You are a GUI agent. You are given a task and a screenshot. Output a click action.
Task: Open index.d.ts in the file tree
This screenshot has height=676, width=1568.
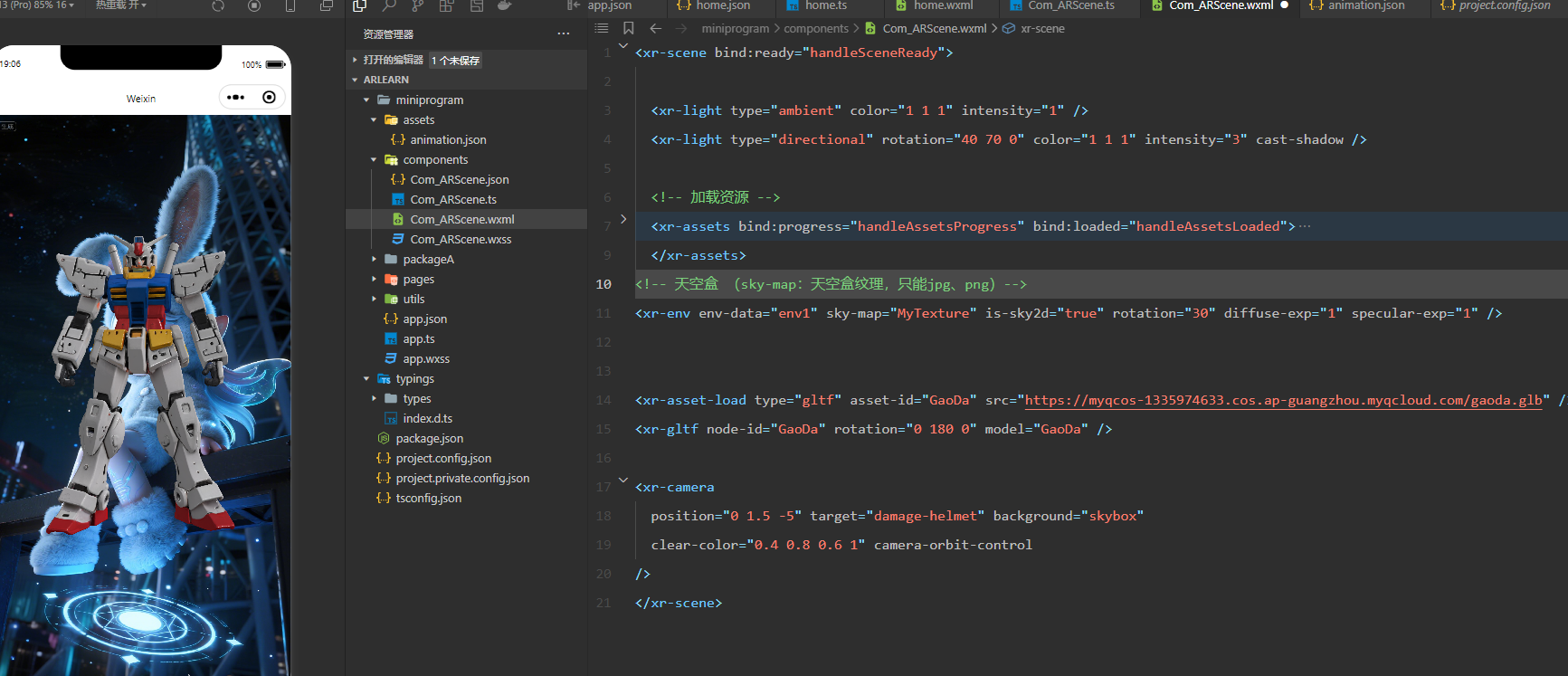tap(467, 418)
